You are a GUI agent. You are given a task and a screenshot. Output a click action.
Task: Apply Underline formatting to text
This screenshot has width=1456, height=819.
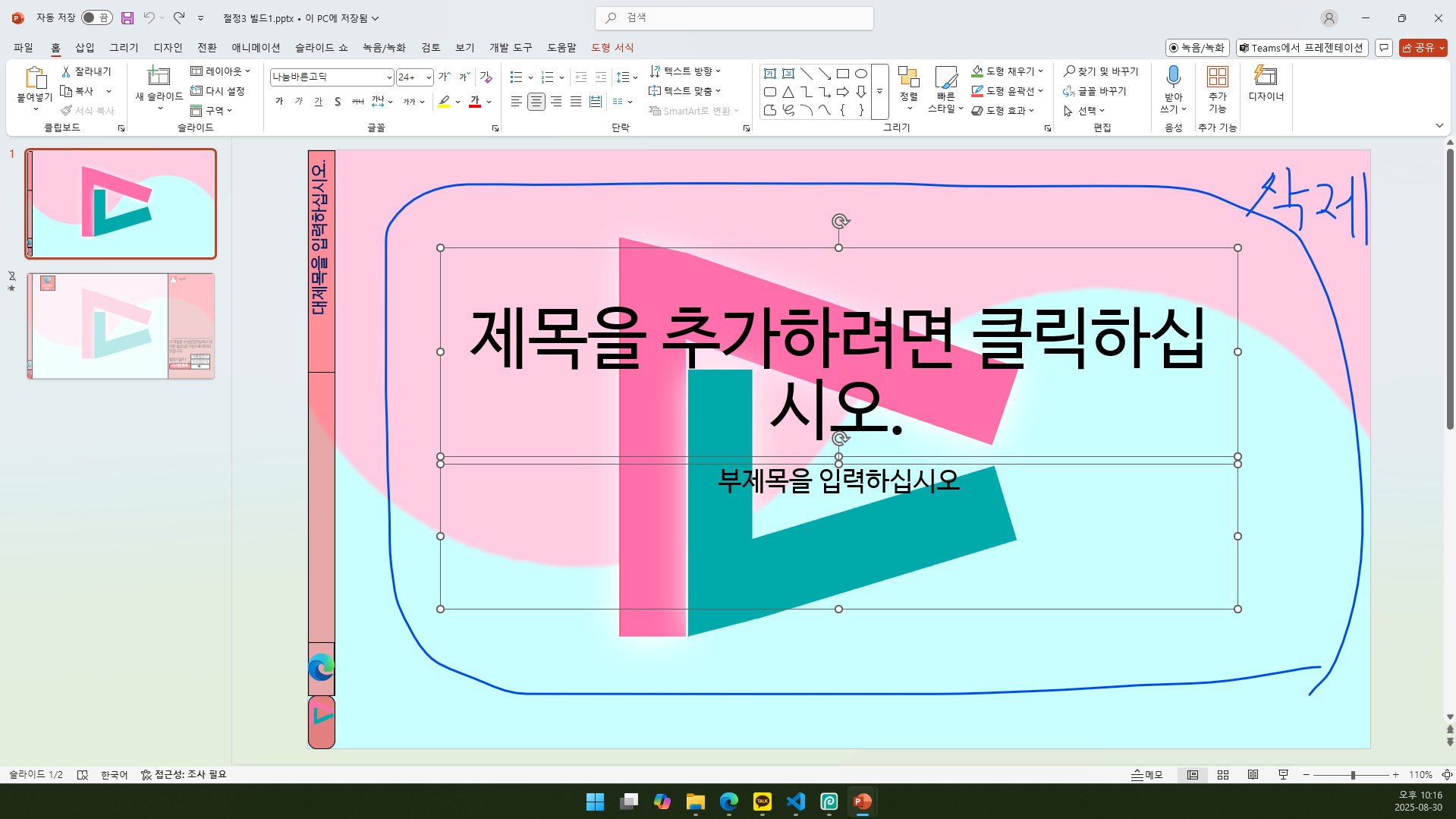click(x=319, y=102)
